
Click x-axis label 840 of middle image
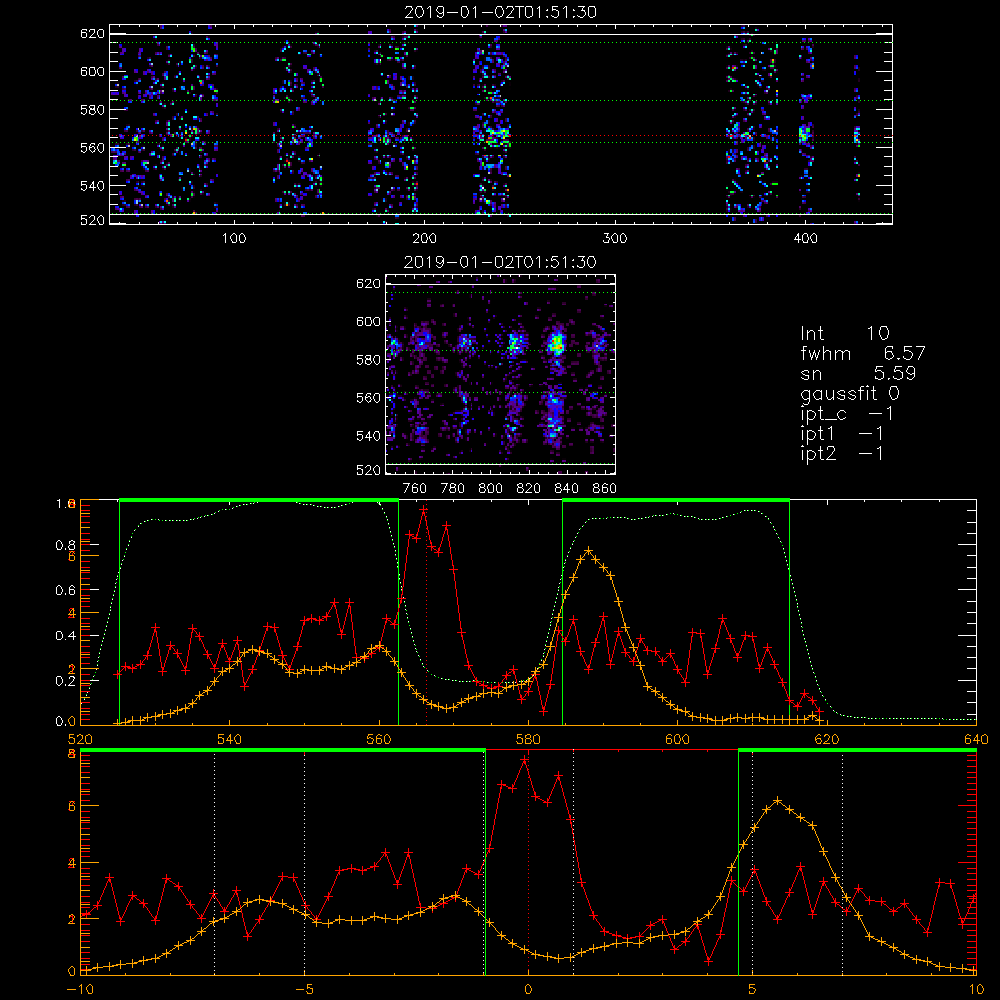point(566,489)
